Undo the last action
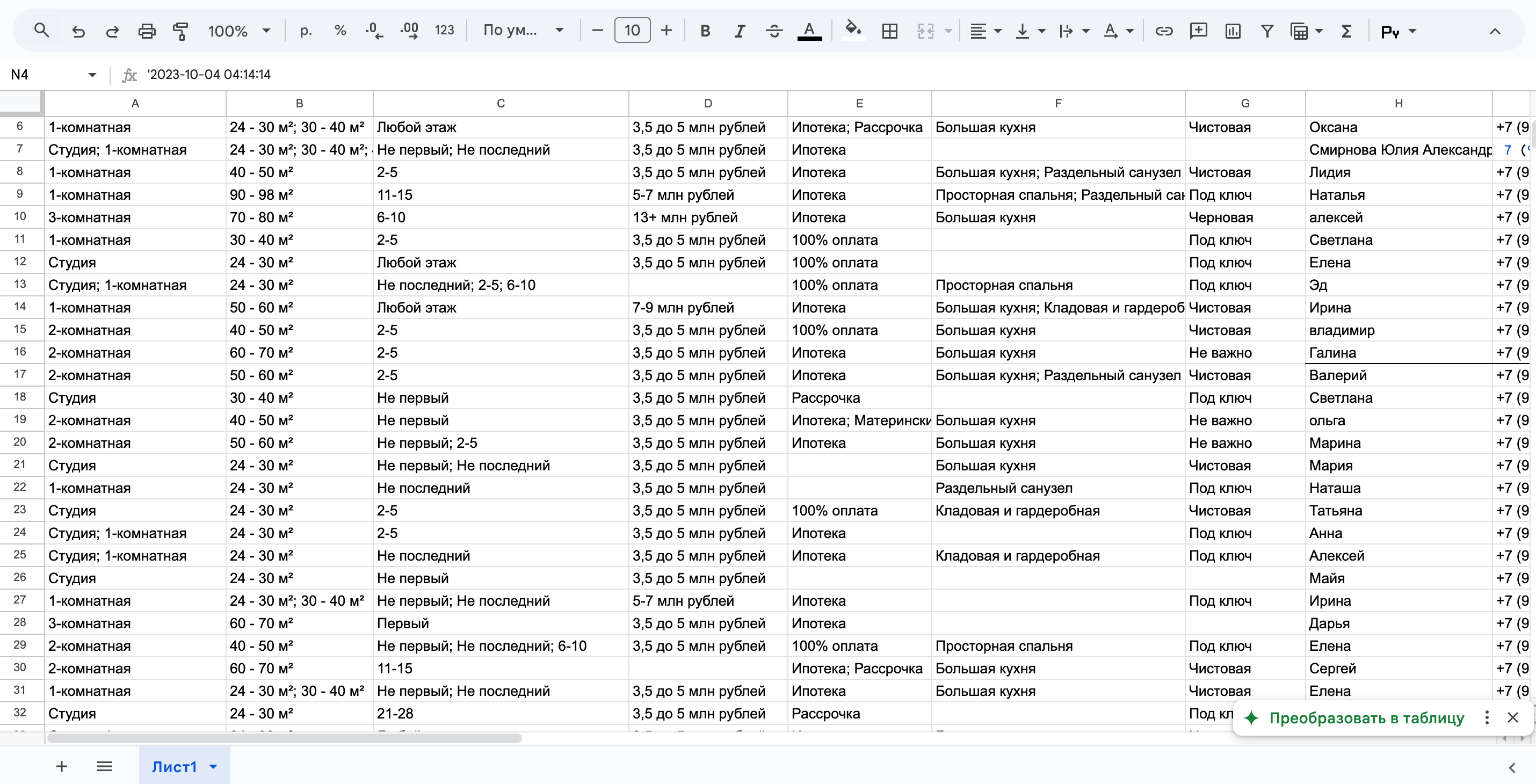Image resolution: width=1536 pixels, height=784 pixels. (x=78, y=31)
